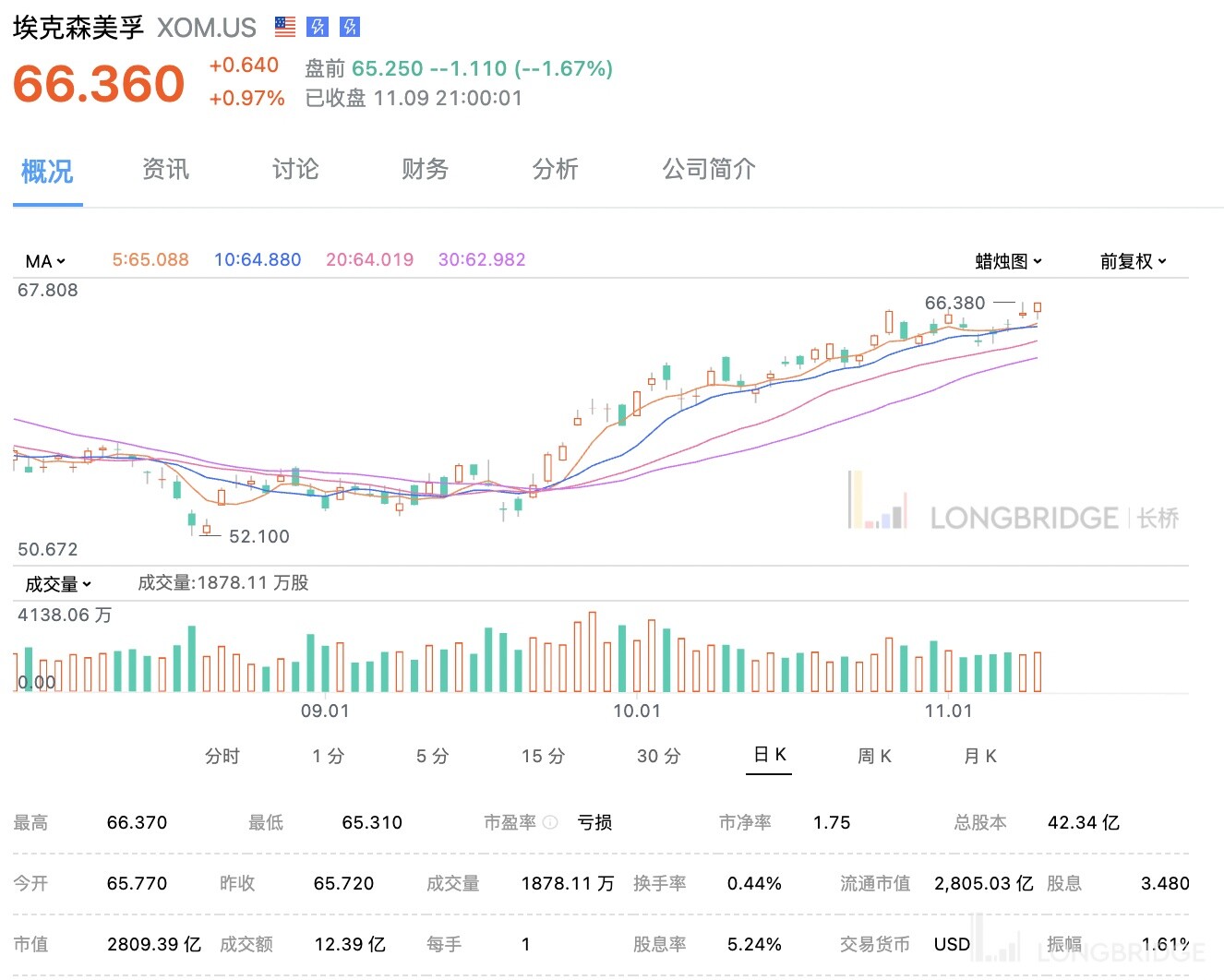The image size is (1224, 980).
Task: Select the 月K chart period
Action: 980,756
